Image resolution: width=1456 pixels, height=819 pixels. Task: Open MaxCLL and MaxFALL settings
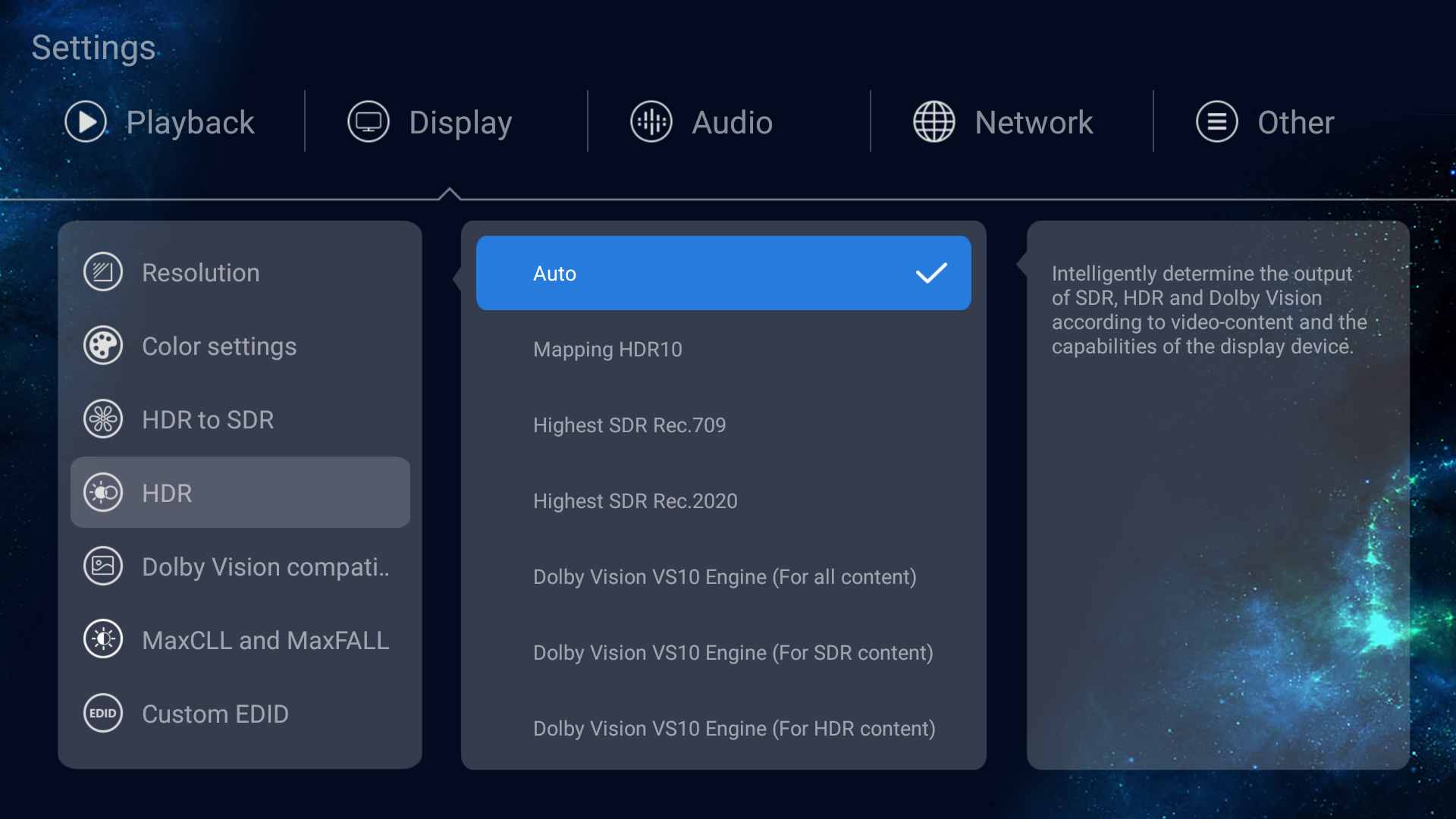240,640
